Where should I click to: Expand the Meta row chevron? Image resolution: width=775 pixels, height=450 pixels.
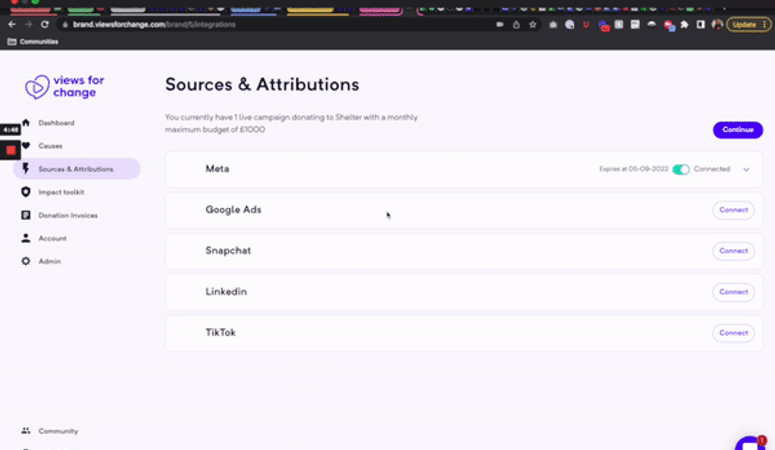click(x=746, y=169)
